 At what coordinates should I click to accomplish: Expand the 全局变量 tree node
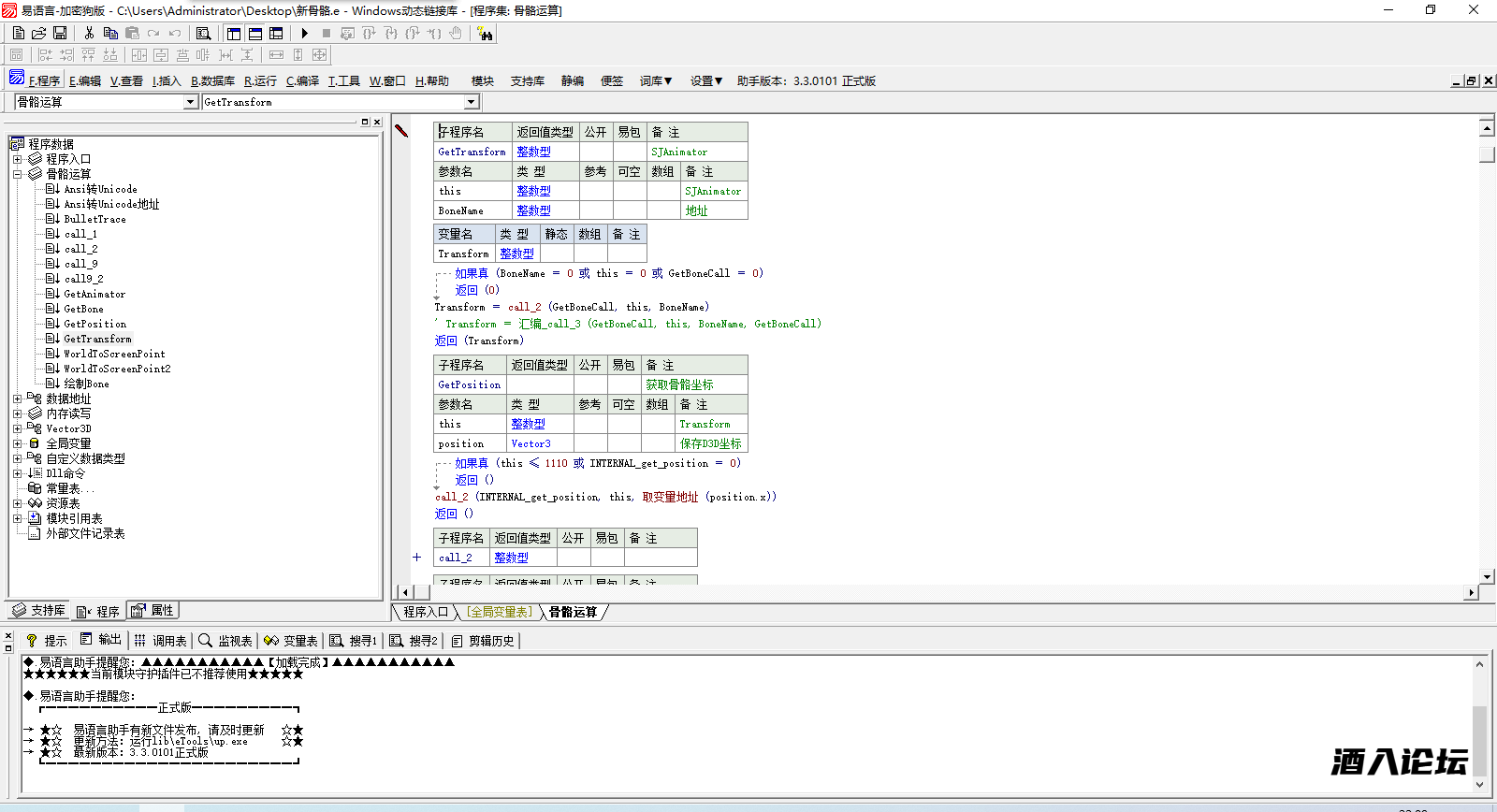[x=17, y=443]
